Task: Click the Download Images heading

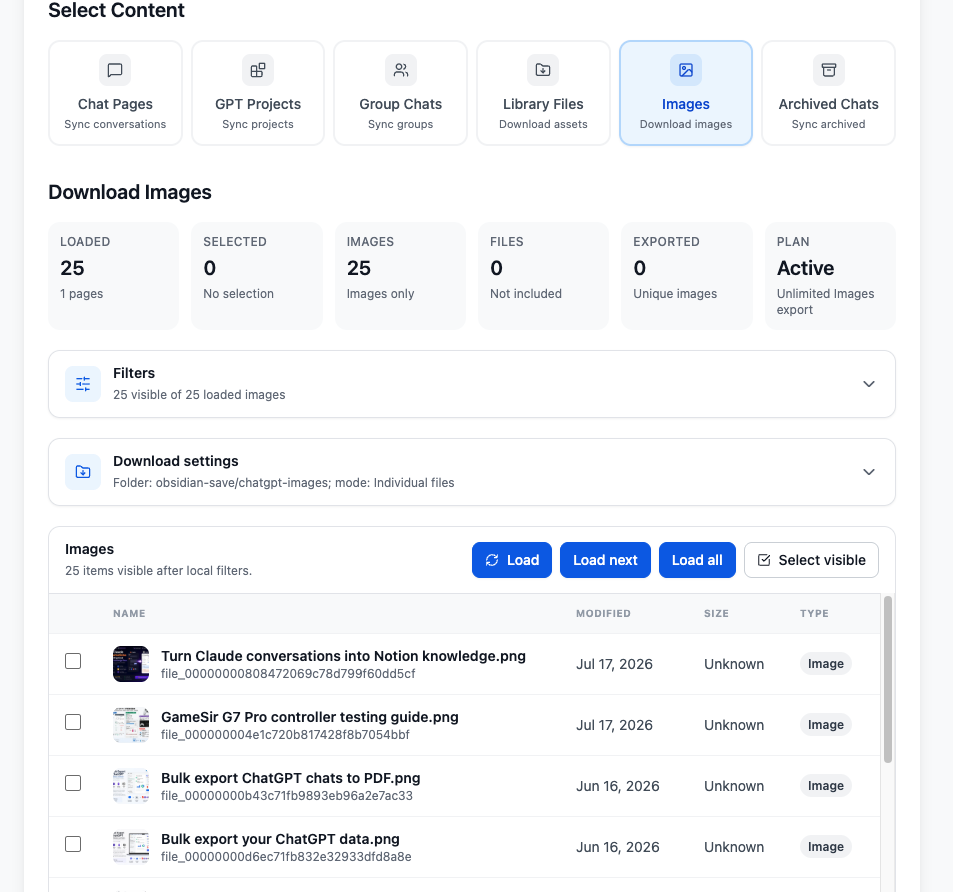Action: pos(130,193)
